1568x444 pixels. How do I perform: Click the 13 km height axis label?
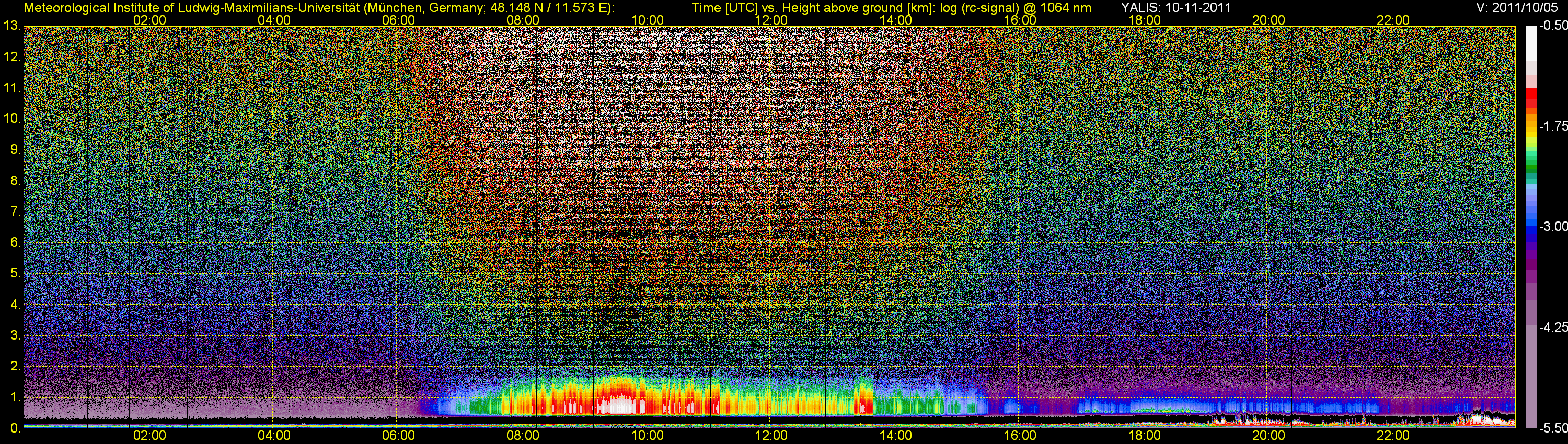pyautogui.click(x=11, y=26)
